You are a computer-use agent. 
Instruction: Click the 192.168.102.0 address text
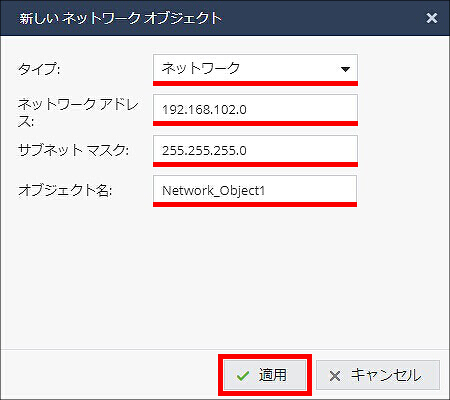click(204, 109)
